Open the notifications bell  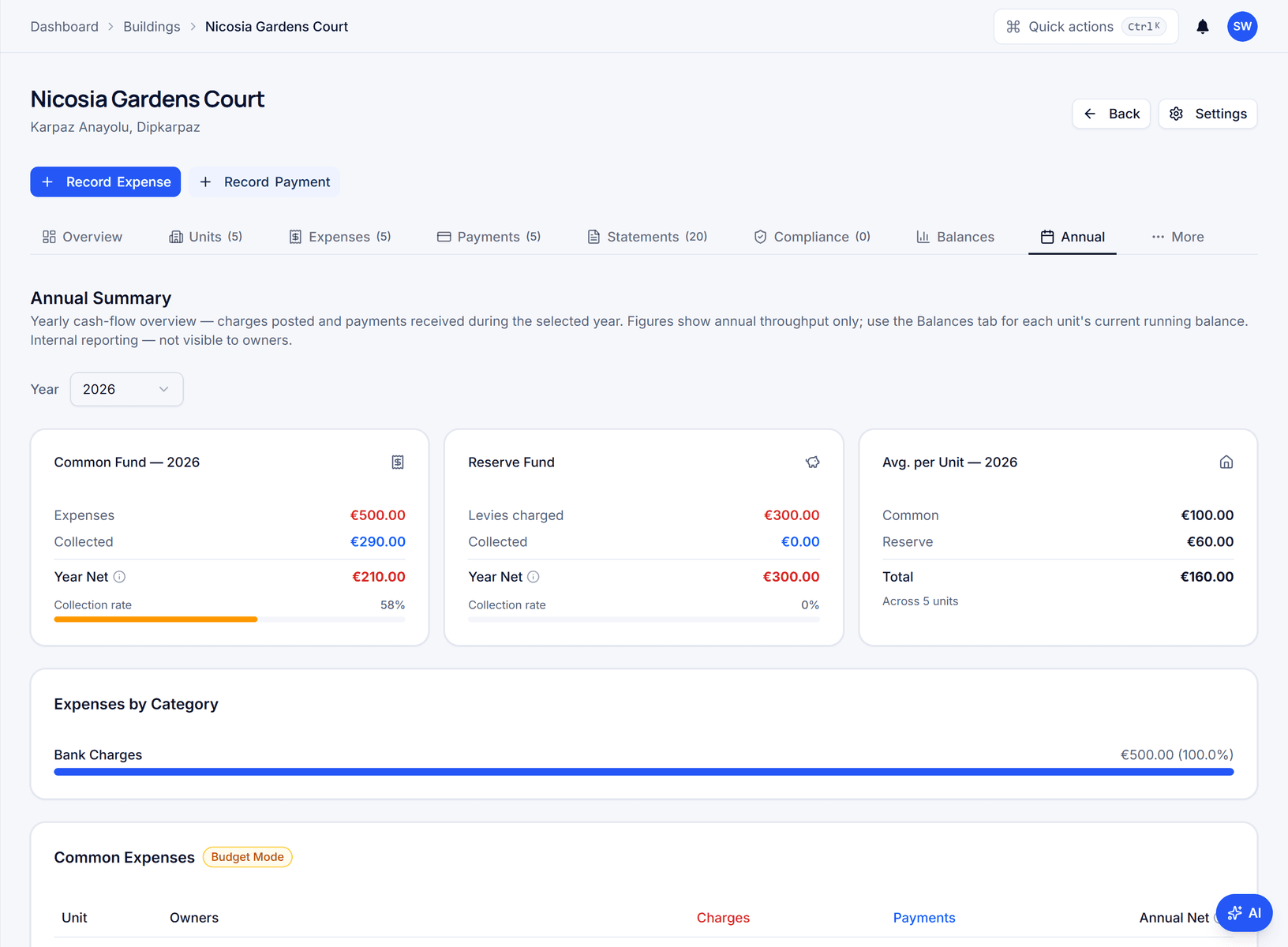(1202, 27)
